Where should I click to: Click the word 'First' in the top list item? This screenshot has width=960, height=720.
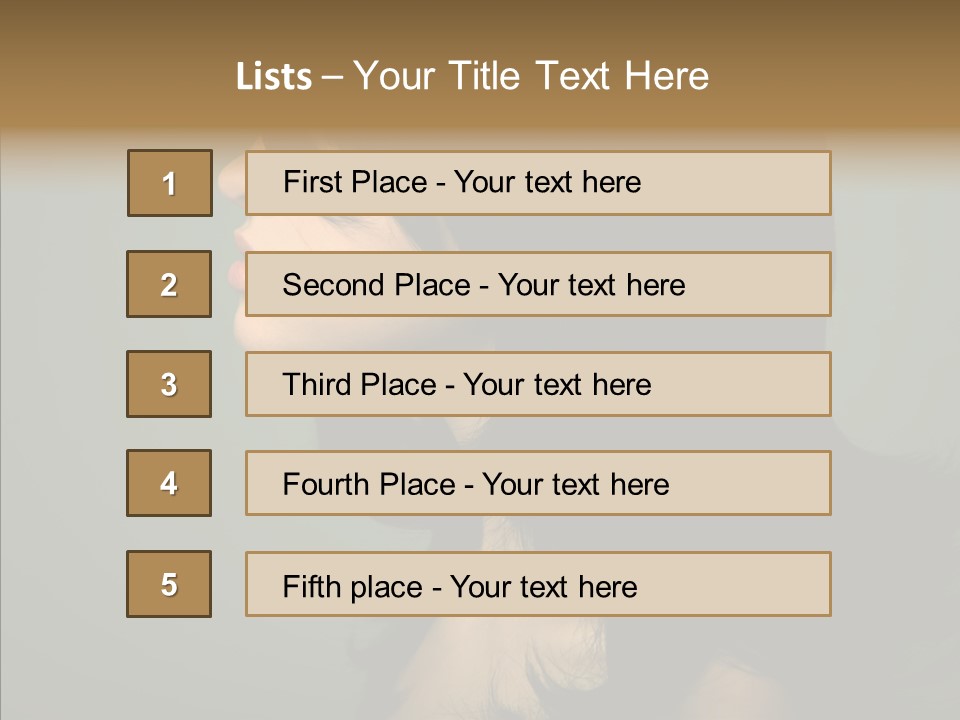coord(313,182)
